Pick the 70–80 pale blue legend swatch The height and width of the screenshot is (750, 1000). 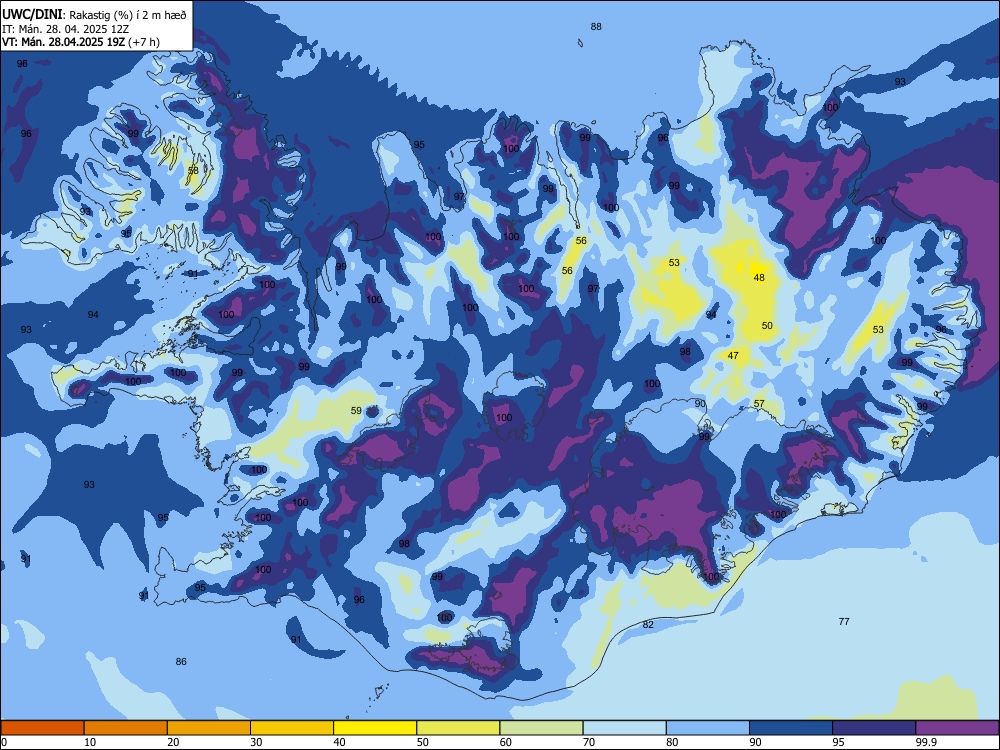point(624,728)
